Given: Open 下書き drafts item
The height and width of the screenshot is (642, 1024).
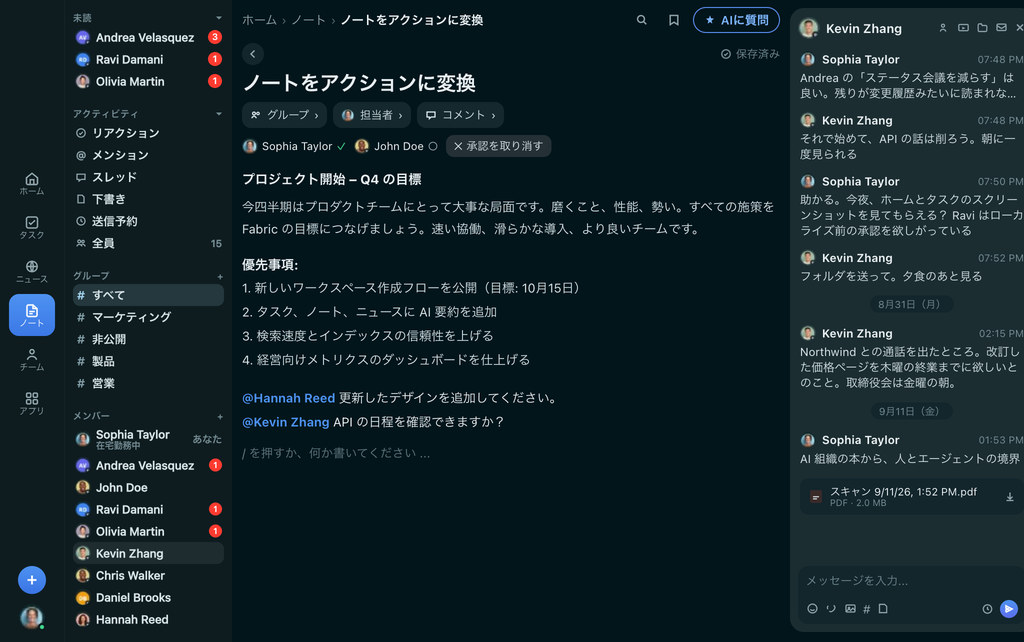Looking at the screenshot, I should click(148, 199).
